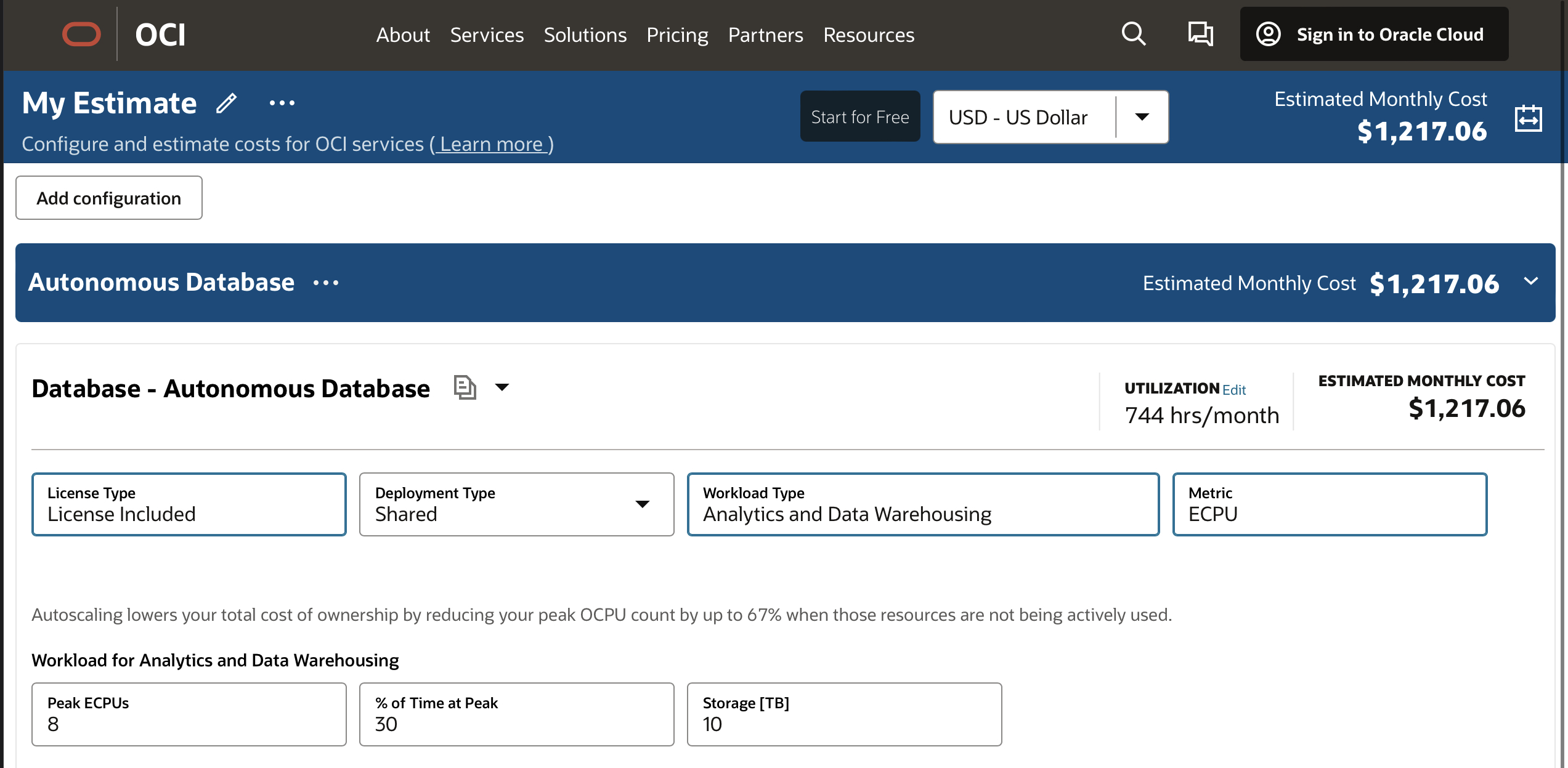The height and width of the screenshot is (768, 1568).
Task: Click the Start for Free button
Action: 859,116
